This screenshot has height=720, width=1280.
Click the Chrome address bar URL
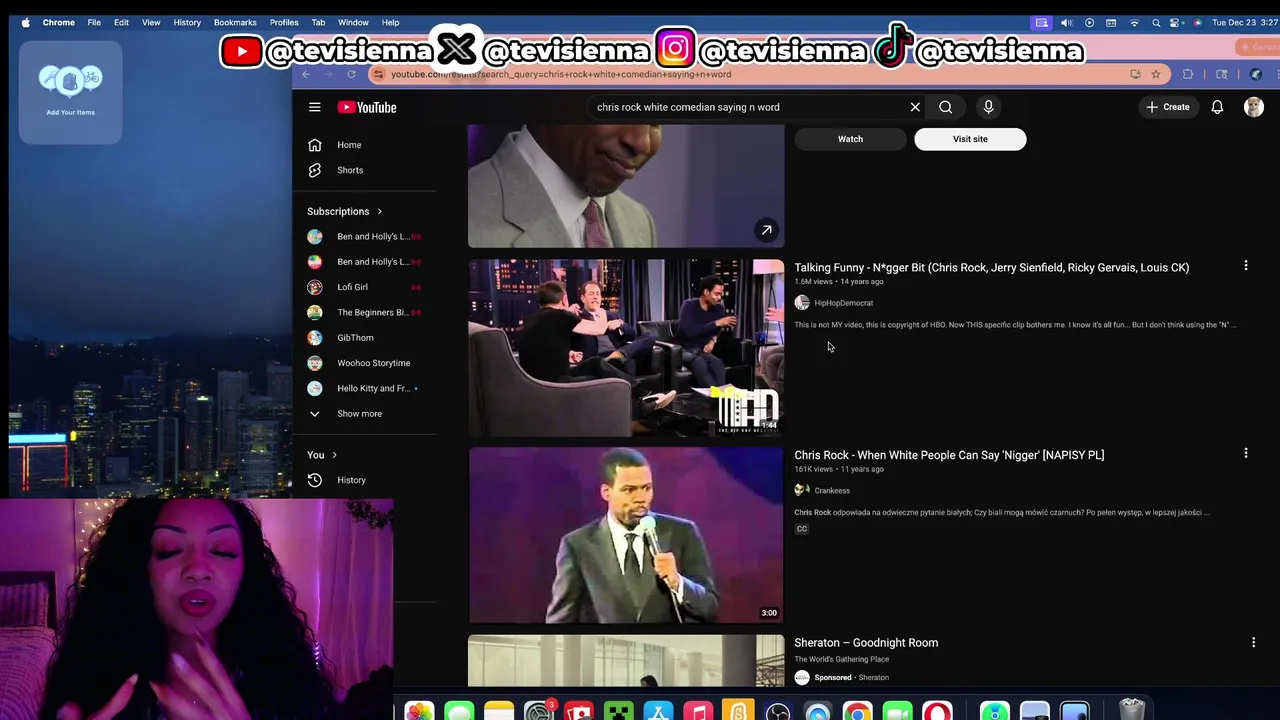[x=561, y=74]
